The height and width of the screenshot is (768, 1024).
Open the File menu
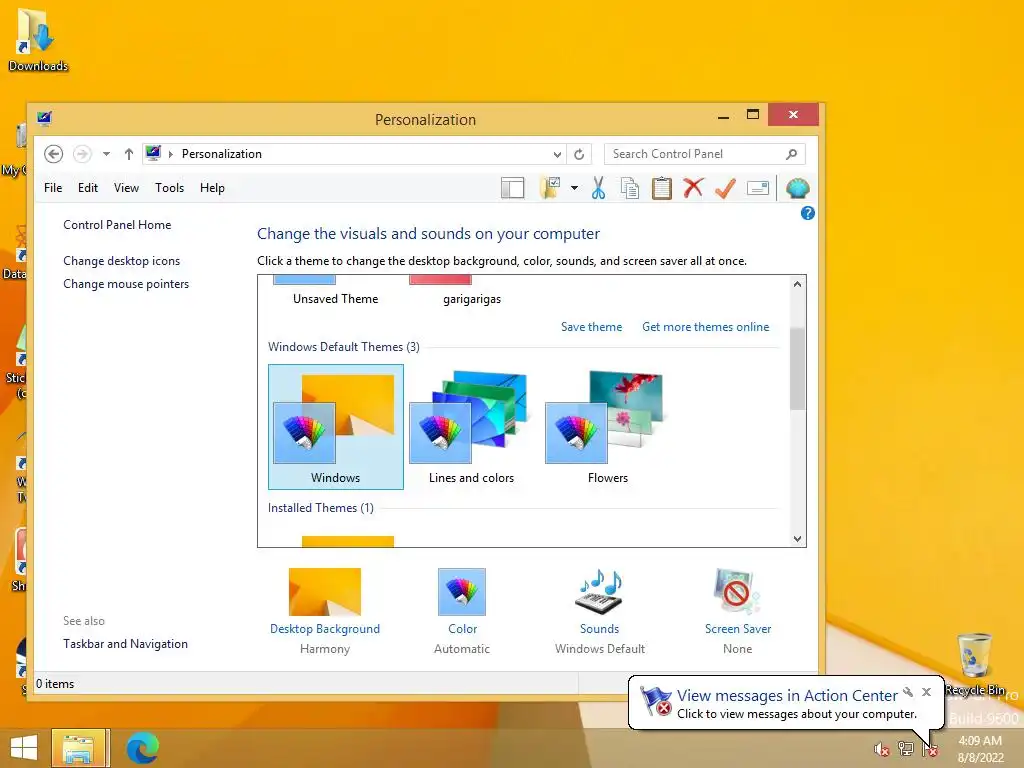click(x=53, y=188)
